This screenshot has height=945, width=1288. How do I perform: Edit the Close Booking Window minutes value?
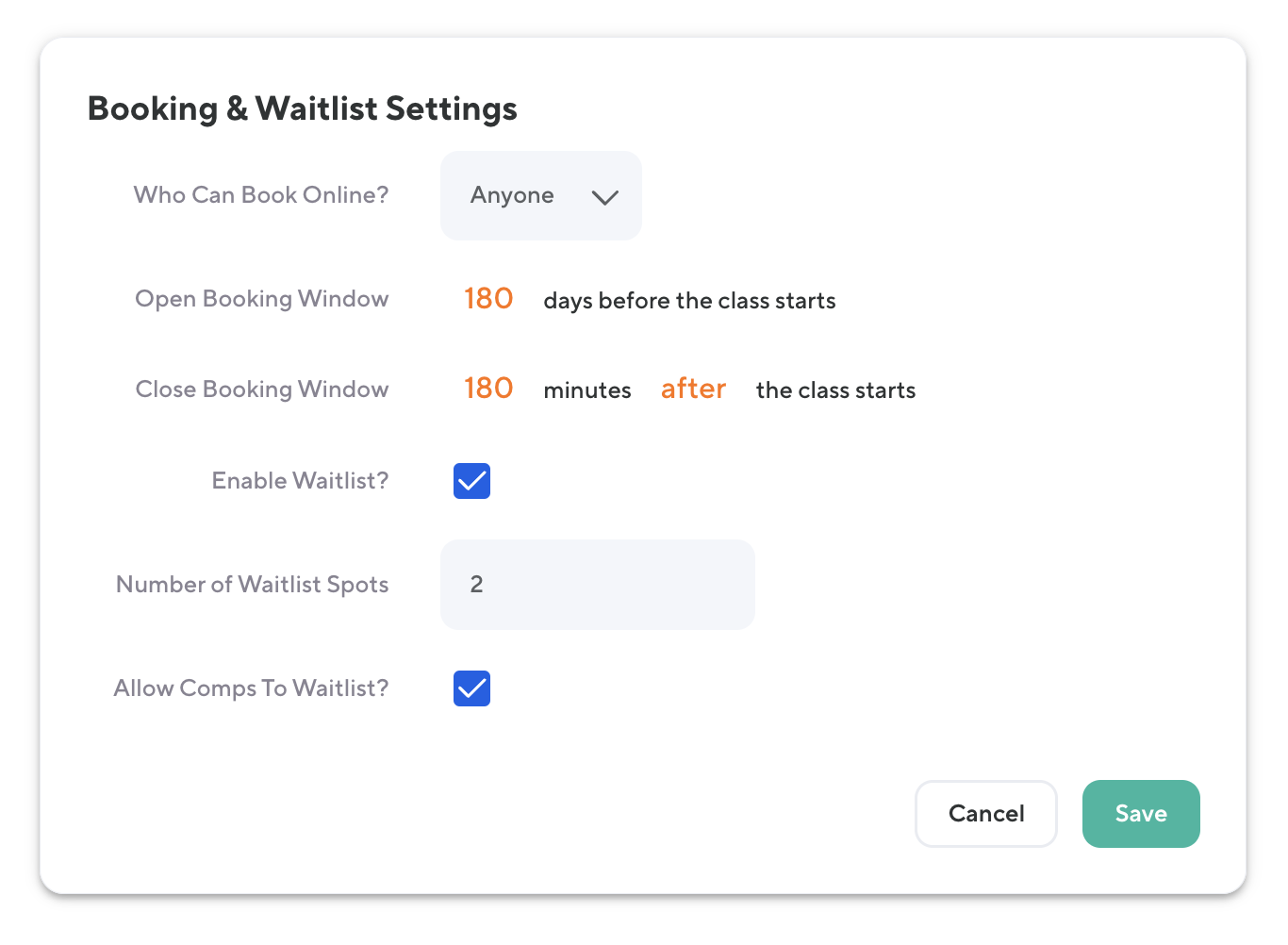(x=488, y=389)
